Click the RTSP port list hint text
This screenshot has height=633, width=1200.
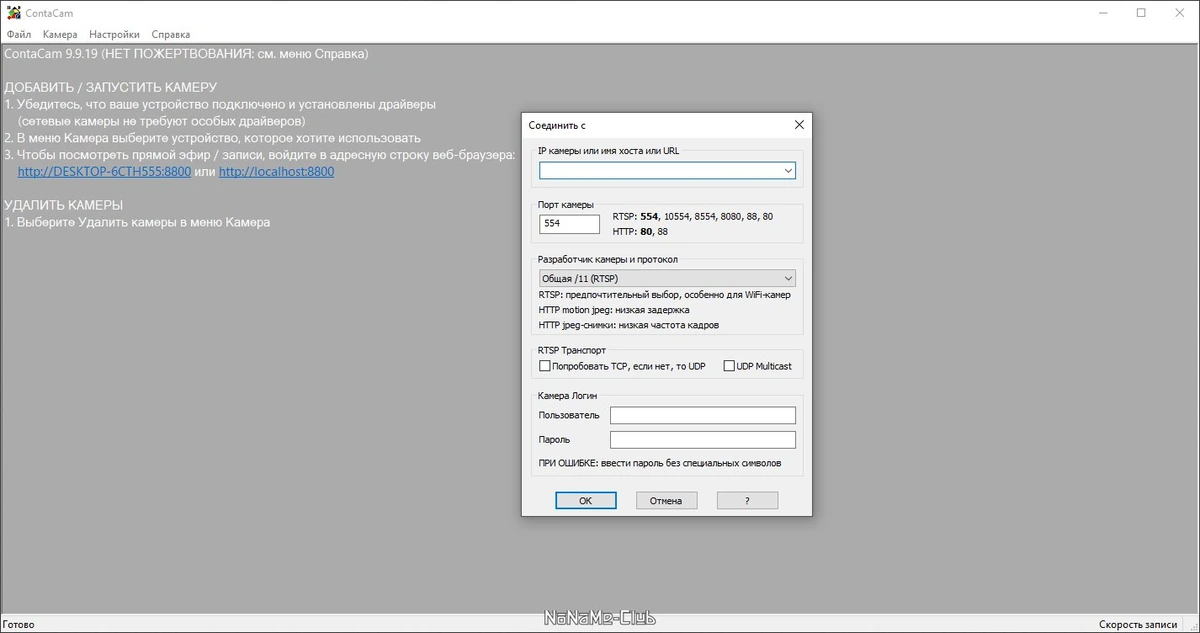[x=693, y=216]
